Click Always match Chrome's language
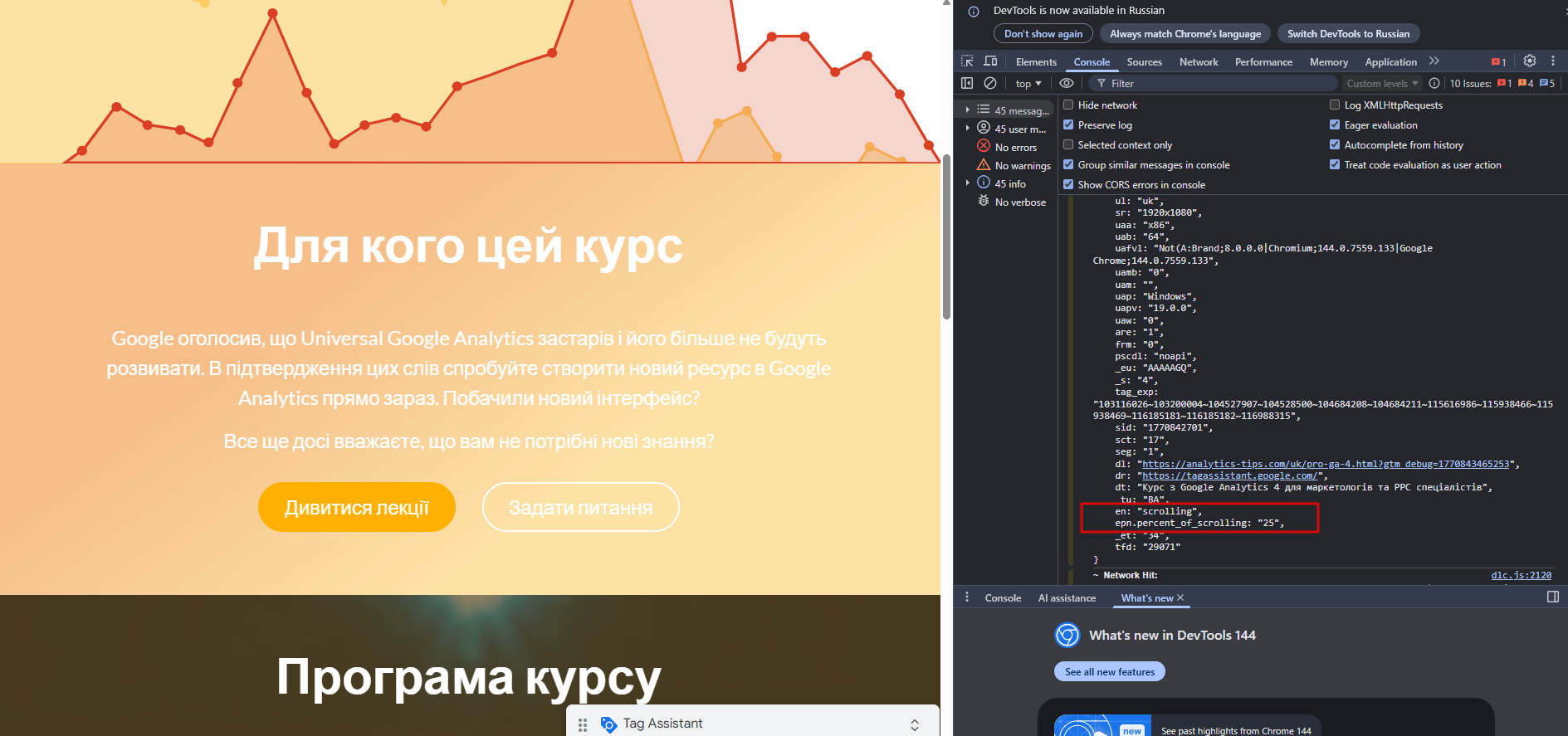 coord(1185,33)
